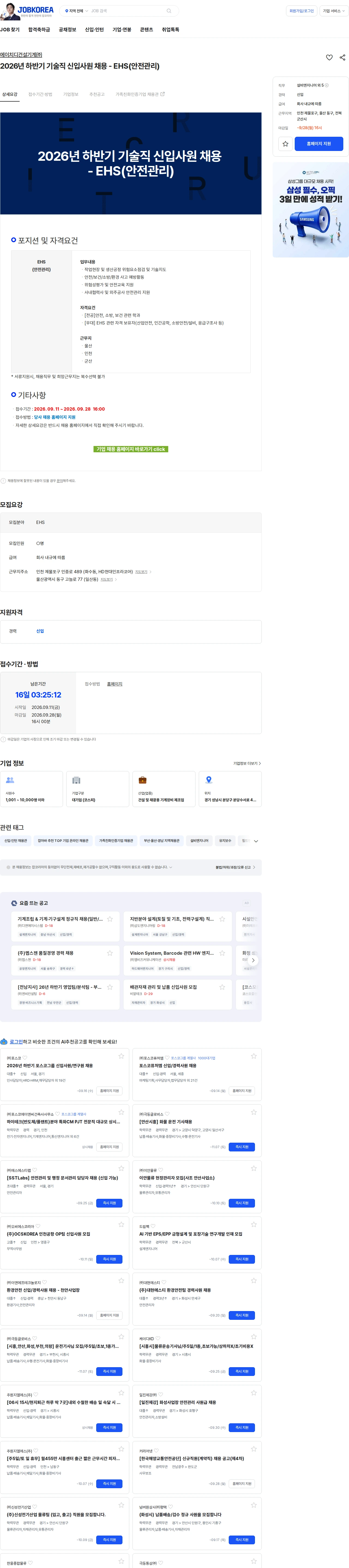Star the Vision System, Barcode posting
Viewport: 349px width, 1568px height.
coord(222,953)
